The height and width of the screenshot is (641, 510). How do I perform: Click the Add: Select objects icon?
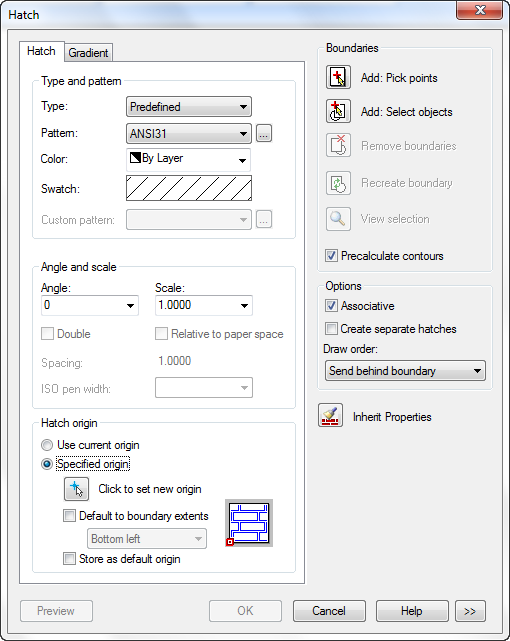pos(338,111)
